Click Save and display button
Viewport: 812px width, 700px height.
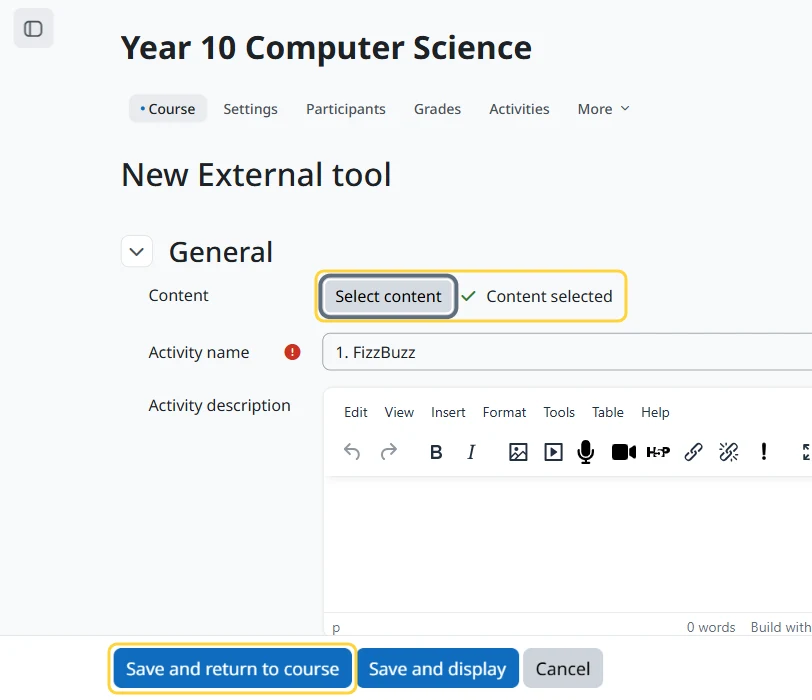(438, 668)
